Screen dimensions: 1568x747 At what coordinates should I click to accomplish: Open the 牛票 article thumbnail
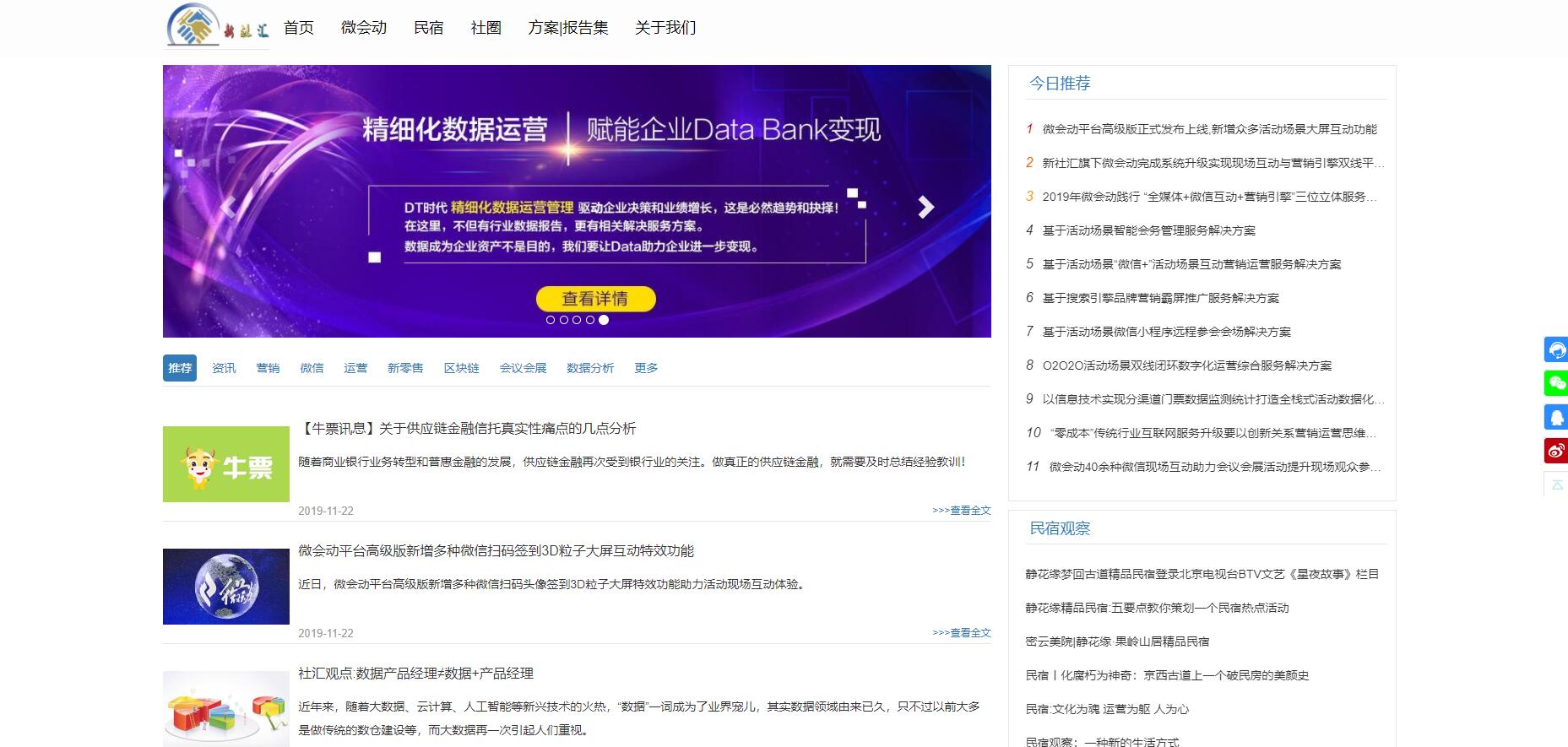pos(226,464)
